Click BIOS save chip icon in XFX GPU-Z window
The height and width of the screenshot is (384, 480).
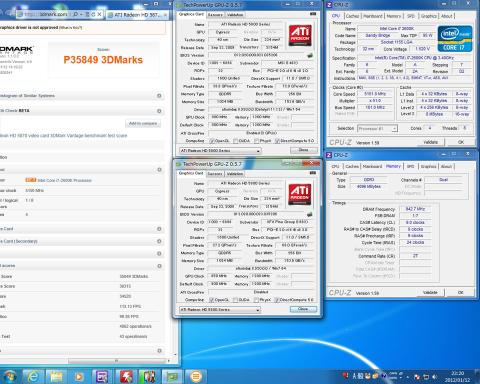[x=310, y=214]
